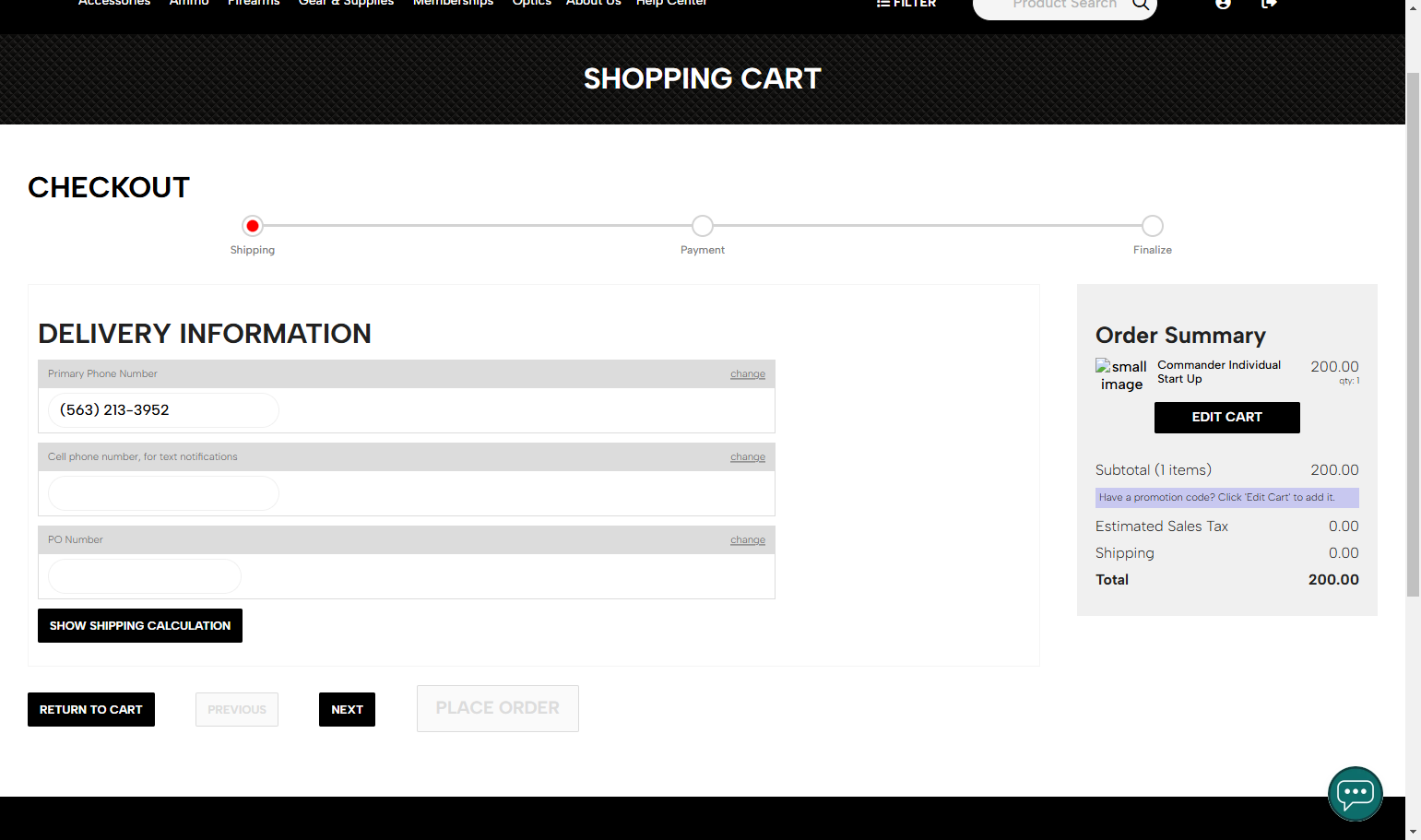Click the small product image thumbnail
The image size is (1421, 840).
coord(1121,375)
